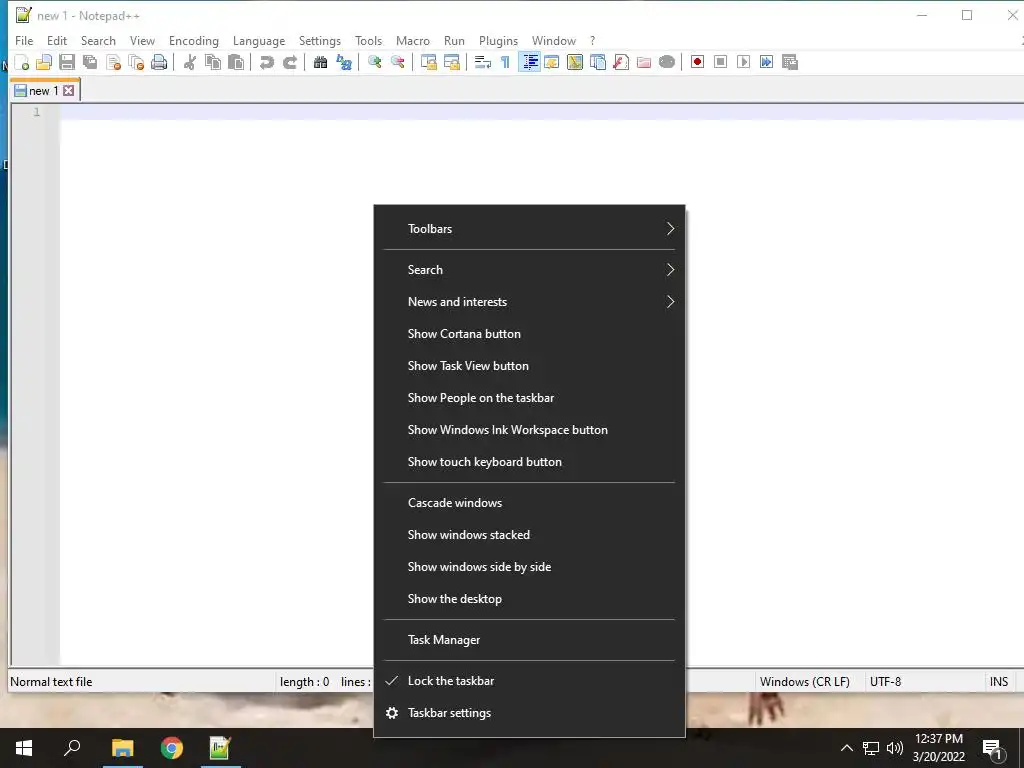Click the Cut scissors icon

[x=189, y=62]
